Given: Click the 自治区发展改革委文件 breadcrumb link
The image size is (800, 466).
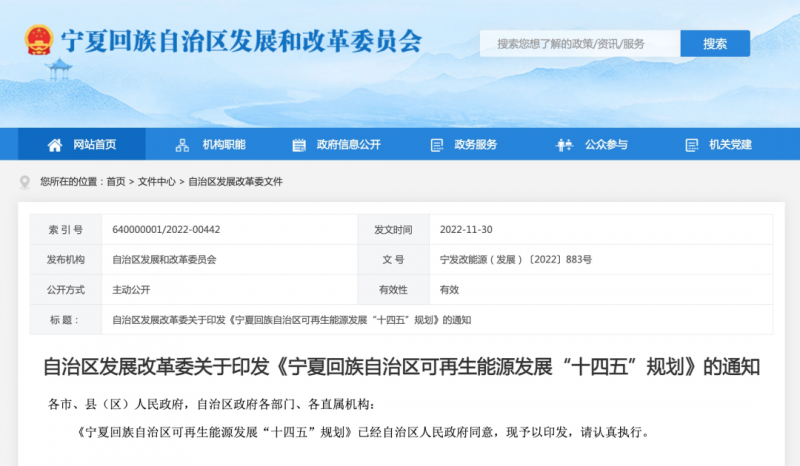Looking at the screenshot, I should (235, 182).
